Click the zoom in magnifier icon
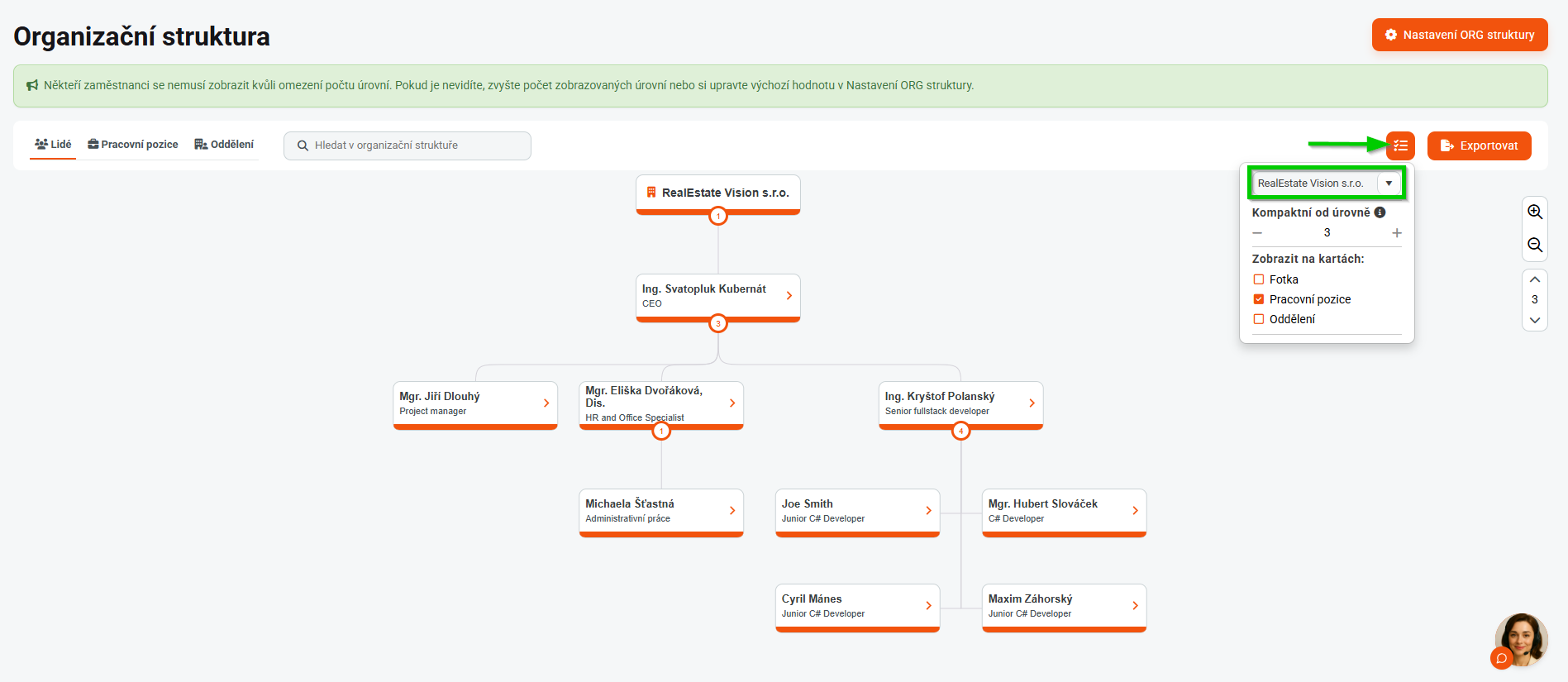 pos(1535,212)
